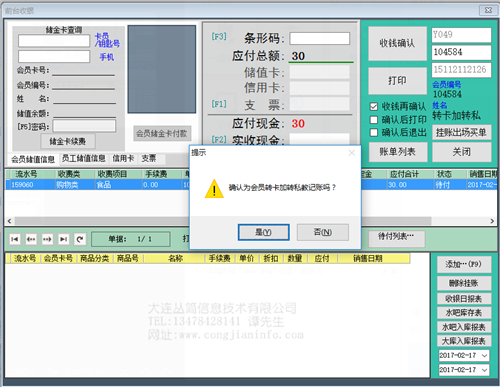500x387 pixels.
Task: Enable the 确认后退出 checkbox
Action: click(x=374, y=133)
